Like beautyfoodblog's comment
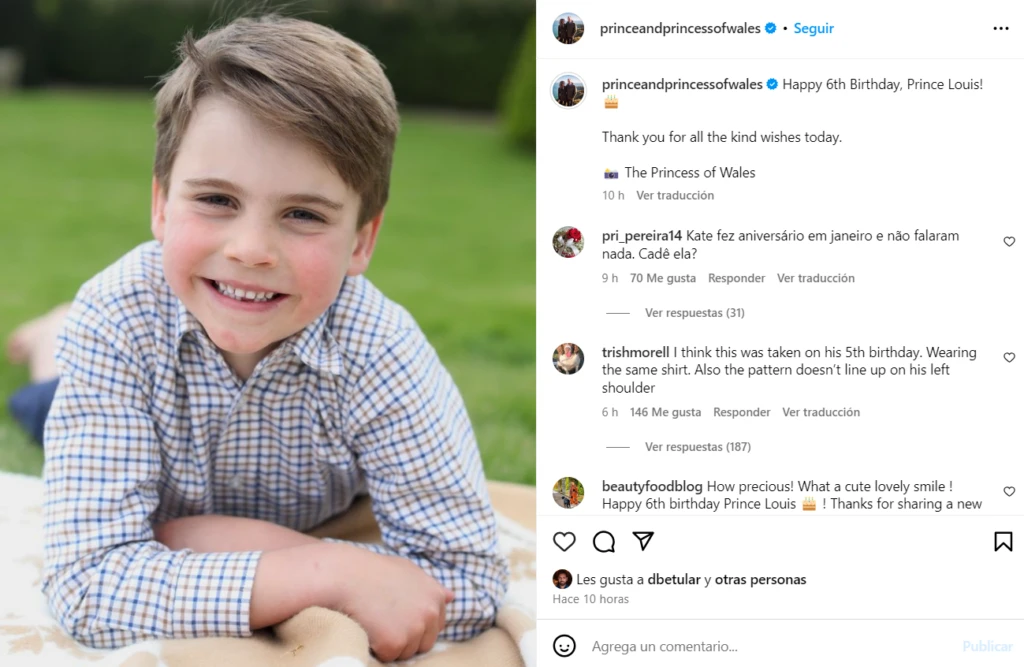Screen dimensions: 1024x667 [x=1009, y=492]
